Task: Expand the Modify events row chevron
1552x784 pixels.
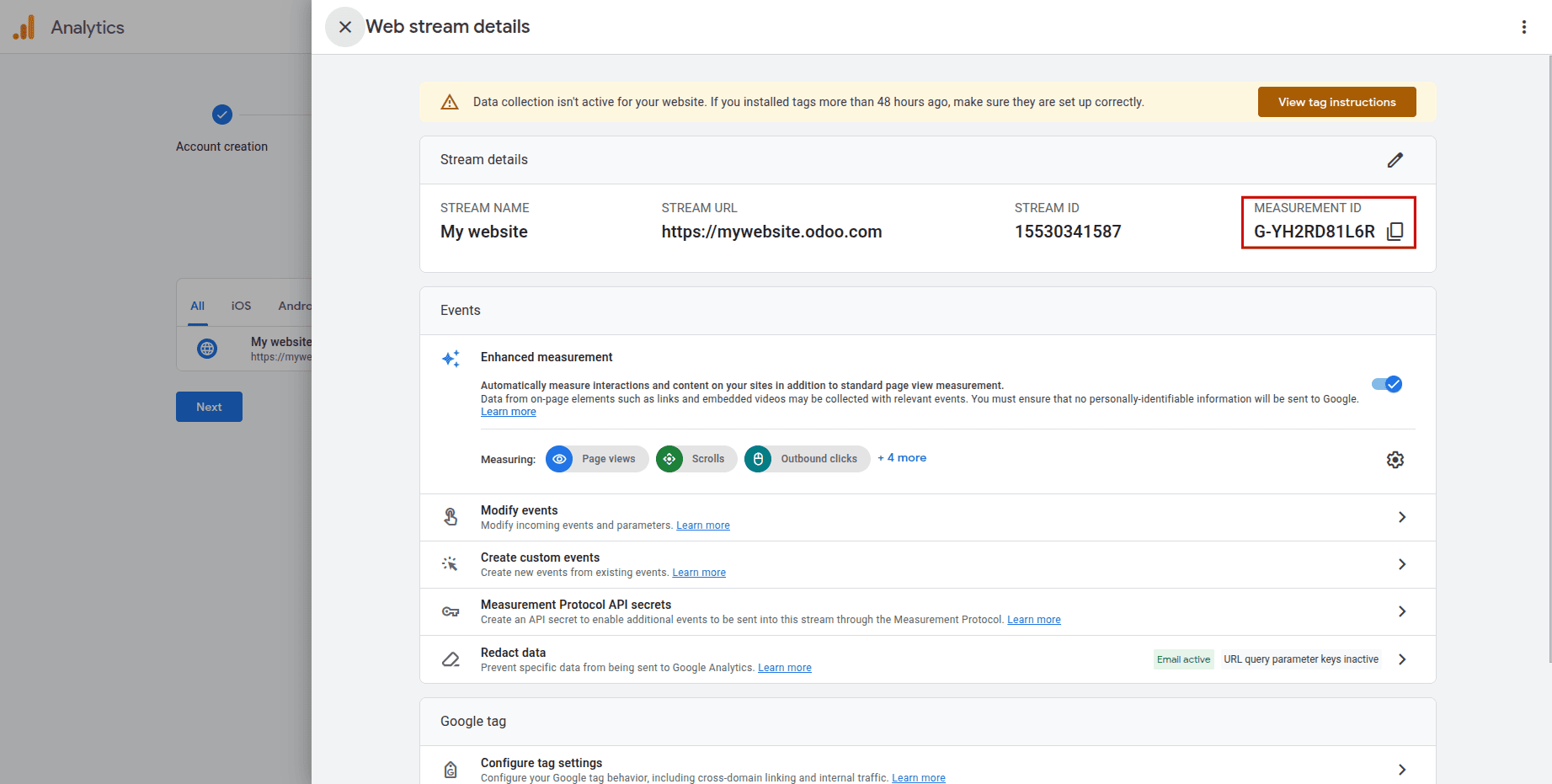Action: tap(1402, 517)
